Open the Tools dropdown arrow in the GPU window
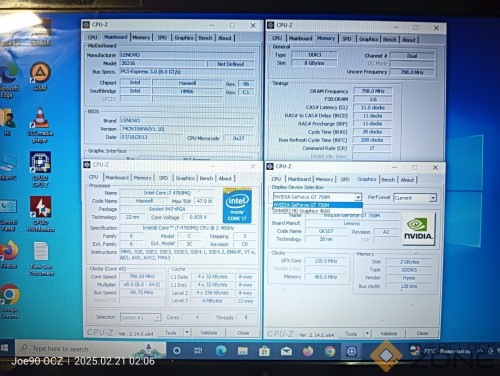Screen dimensions: 500x376 [x=367, y=333]
